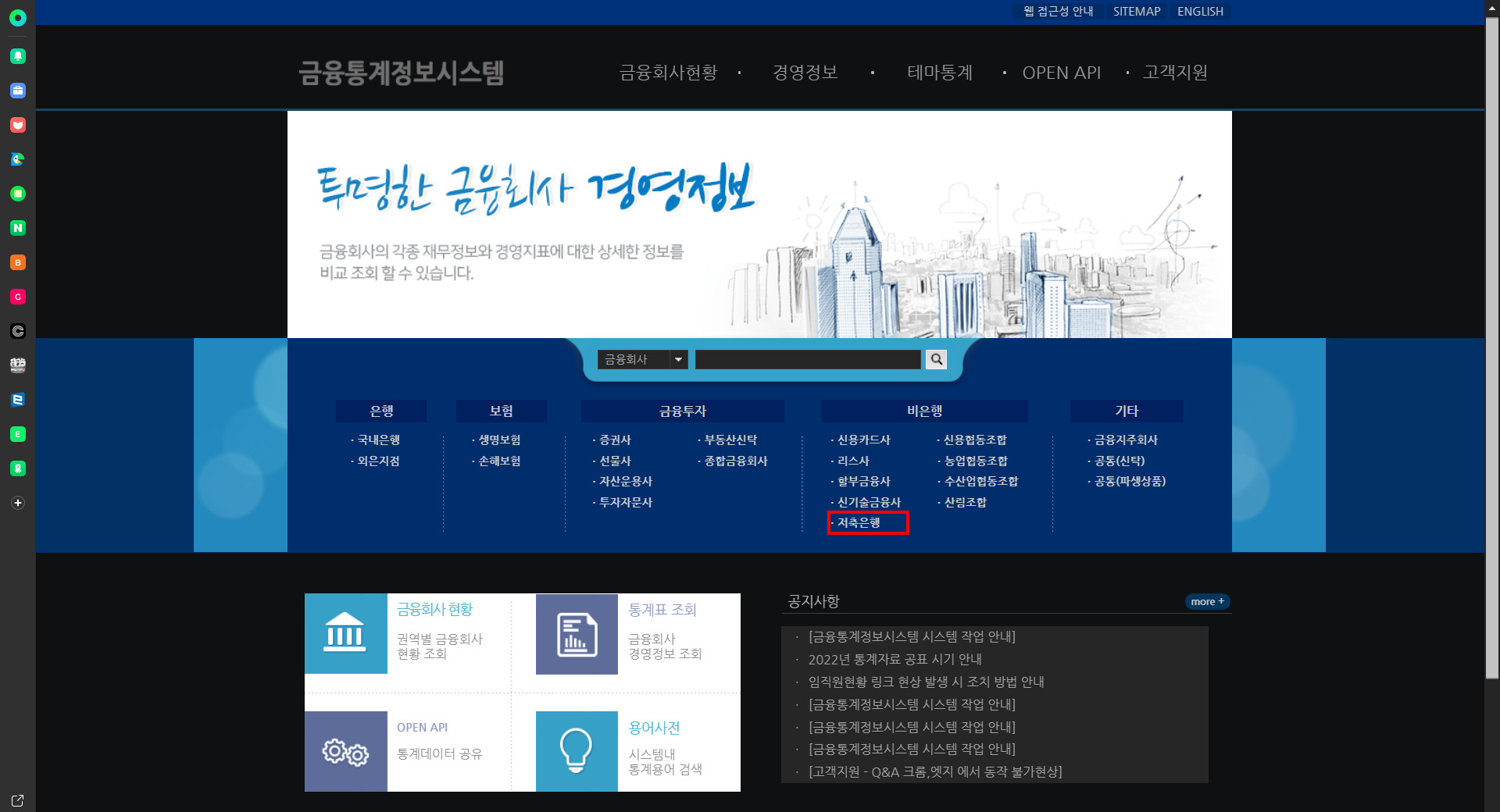The width and height of the screenshot is (1500, 812).
Task: Click the plus add icon in sidebar
Action: point(18,503)
